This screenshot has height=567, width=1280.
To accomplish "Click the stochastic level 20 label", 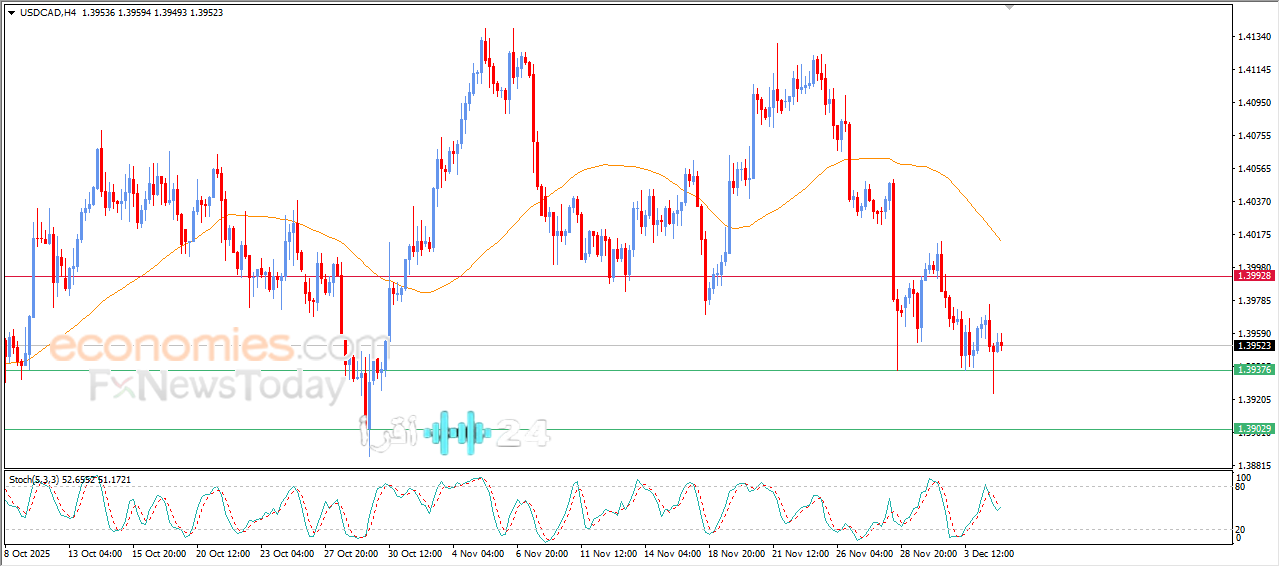I will click(1241, 529).
